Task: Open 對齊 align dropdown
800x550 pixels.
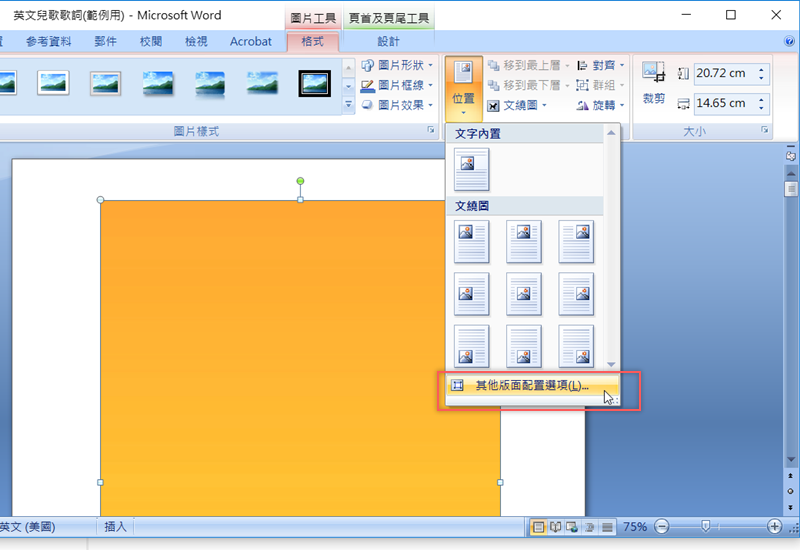Action: (601, 65)
